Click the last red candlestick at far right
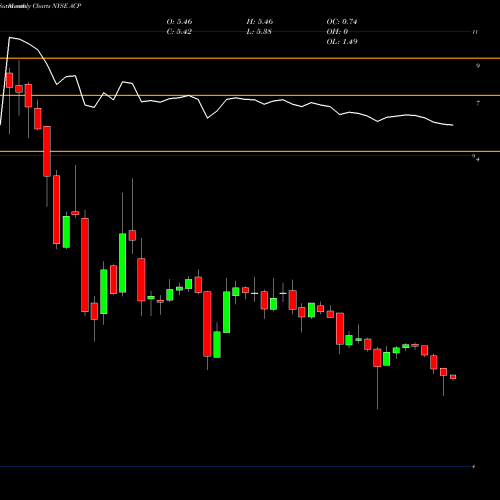The image size is (500, 500). 453,377
